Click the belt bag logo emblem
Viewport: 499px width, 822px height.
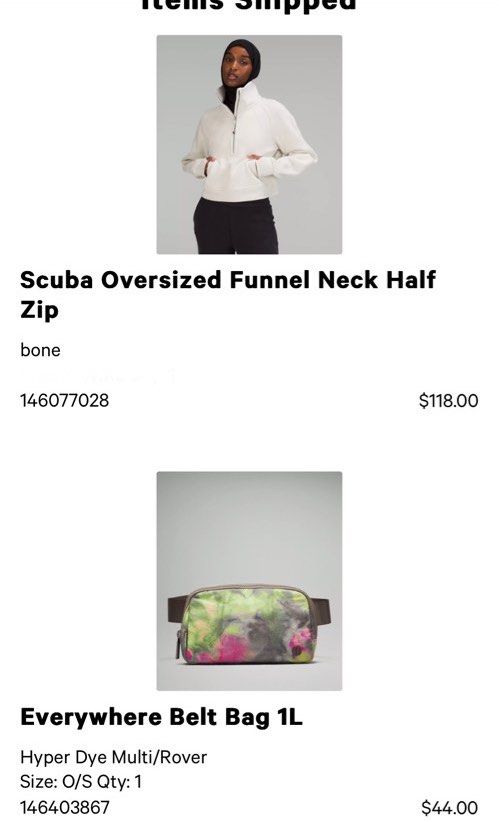click(x=297, y=652)
